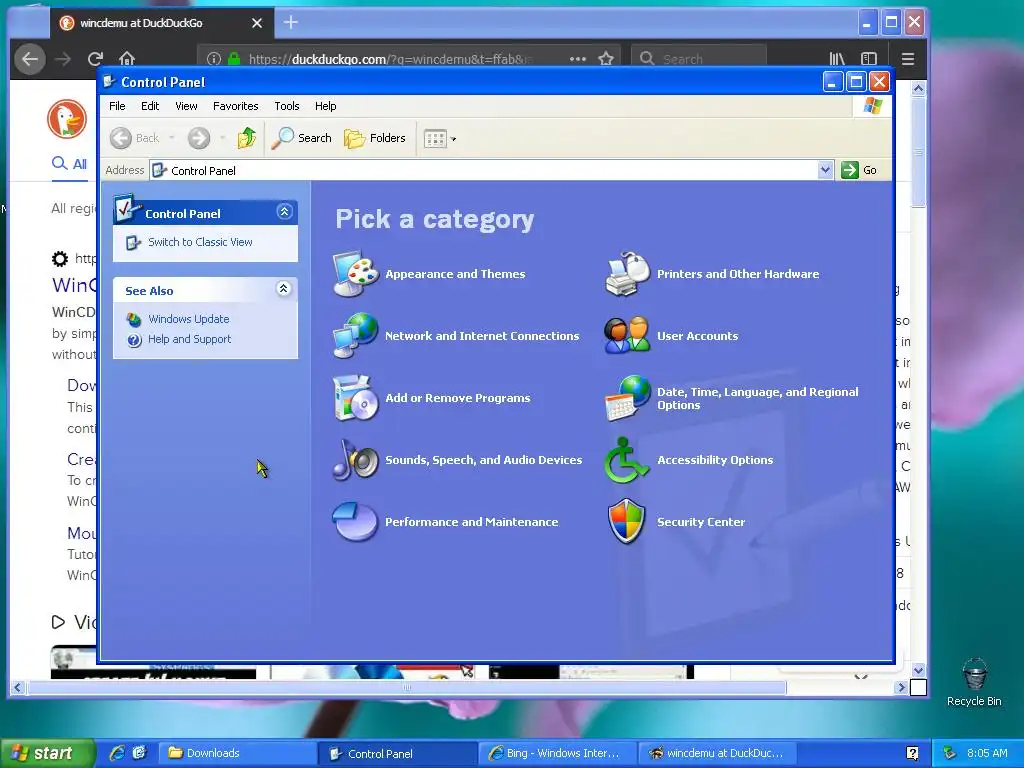Toggle the Folders pane button
The image size is (1024, 768).
pyautogui.click(x=375, y=138)
